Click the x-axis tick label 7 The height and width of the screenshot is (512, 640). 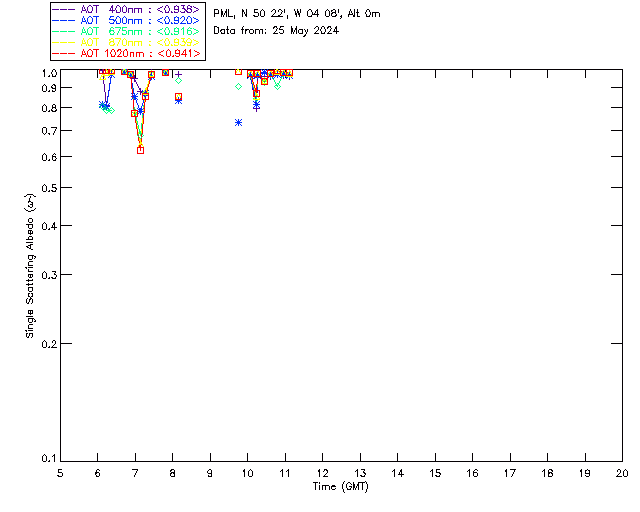[x=135, y=473]
